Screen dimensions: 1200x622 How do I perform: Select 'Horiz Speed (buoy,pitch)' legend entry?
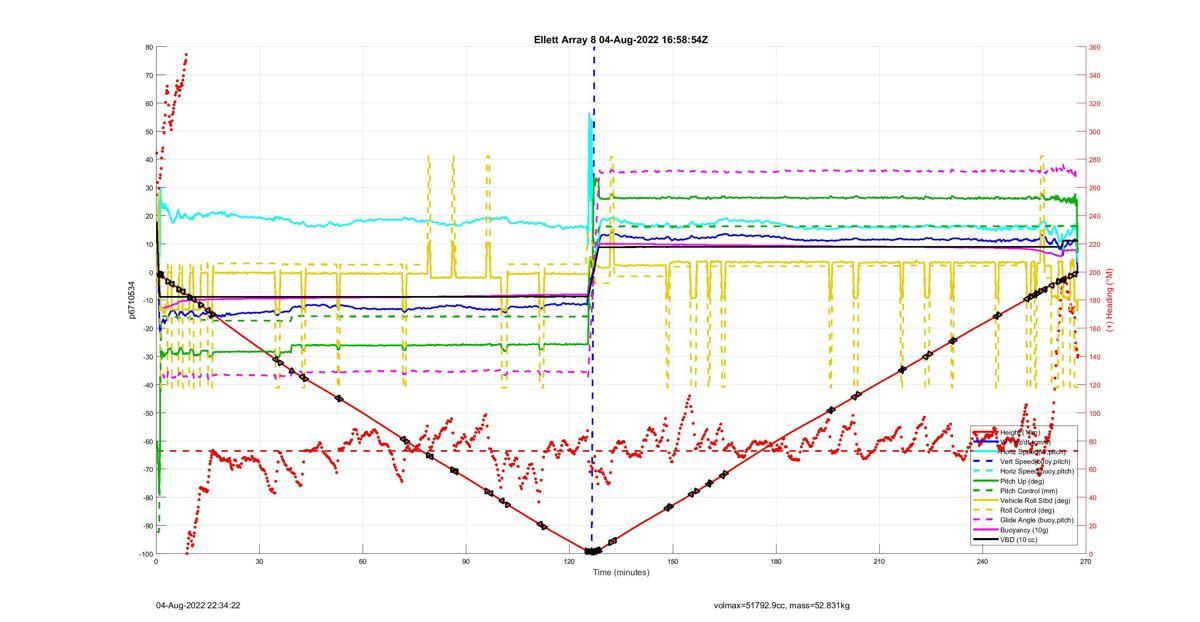pos(1037,471)
